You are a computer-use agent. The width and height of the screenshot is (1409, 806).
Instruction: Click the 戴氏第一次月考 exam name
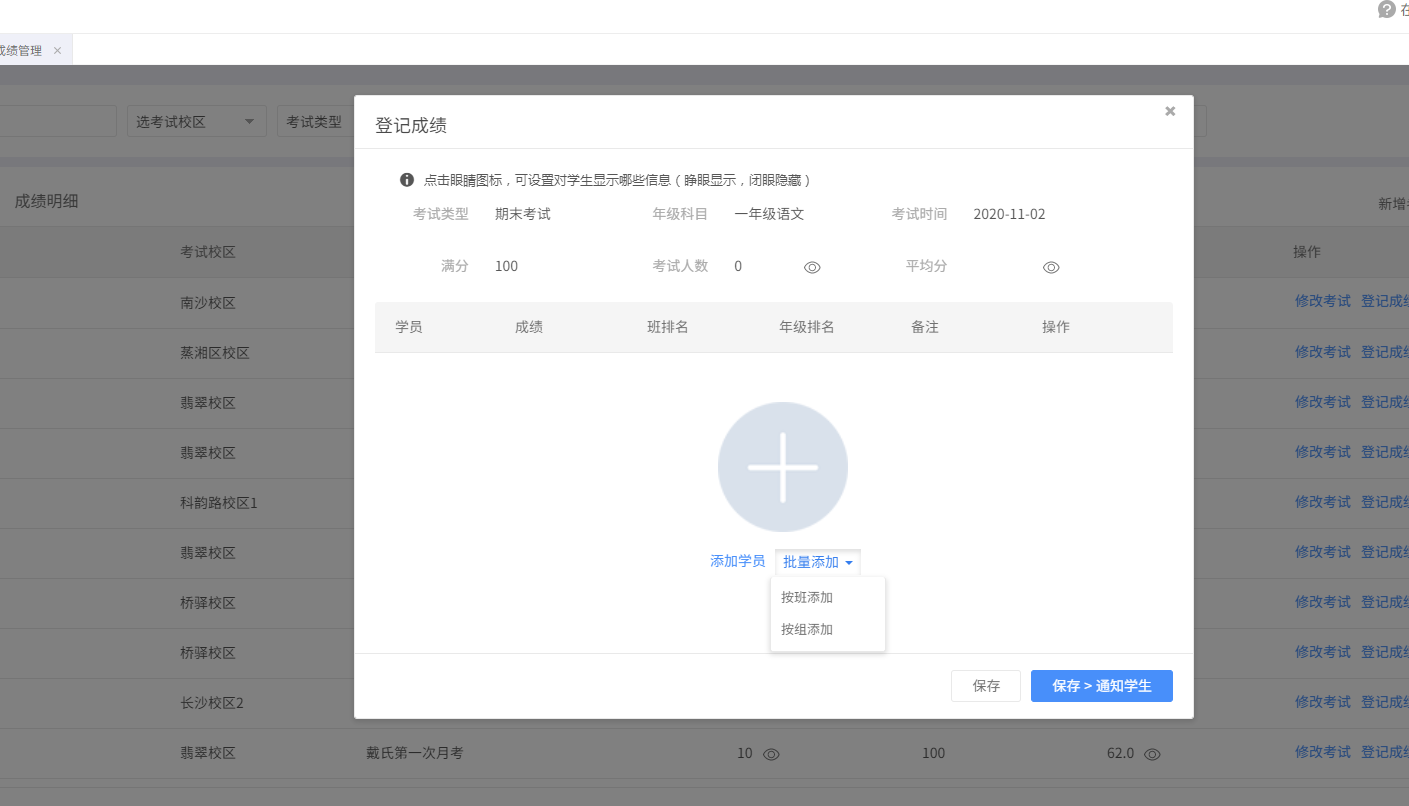414,753
